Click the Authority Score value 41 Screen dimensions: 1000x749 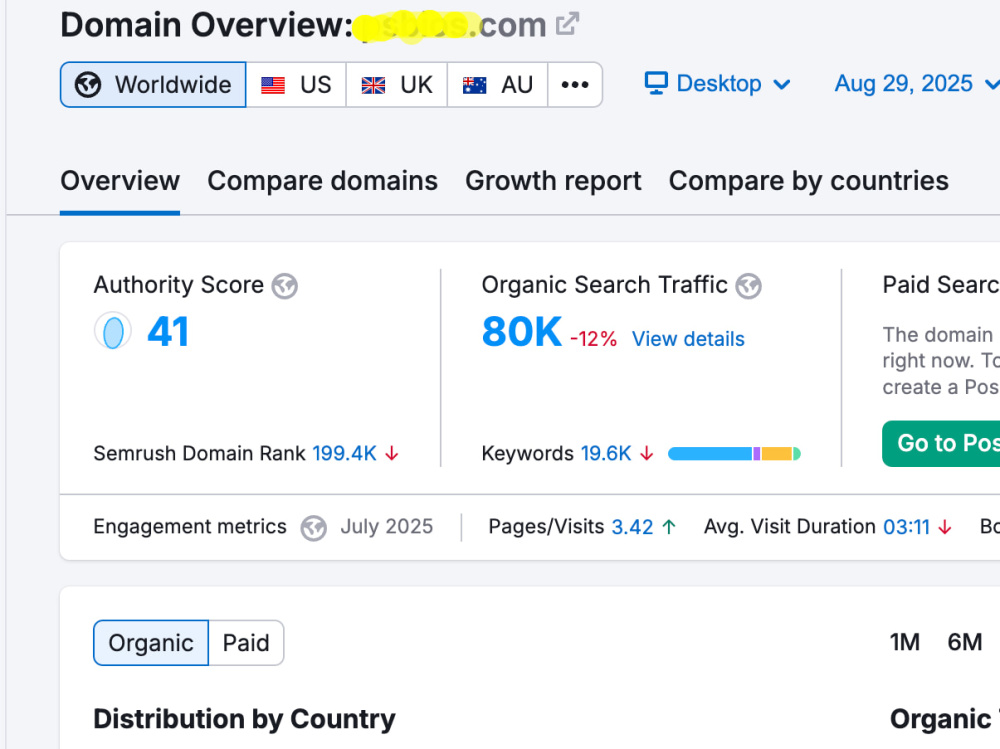168,332
